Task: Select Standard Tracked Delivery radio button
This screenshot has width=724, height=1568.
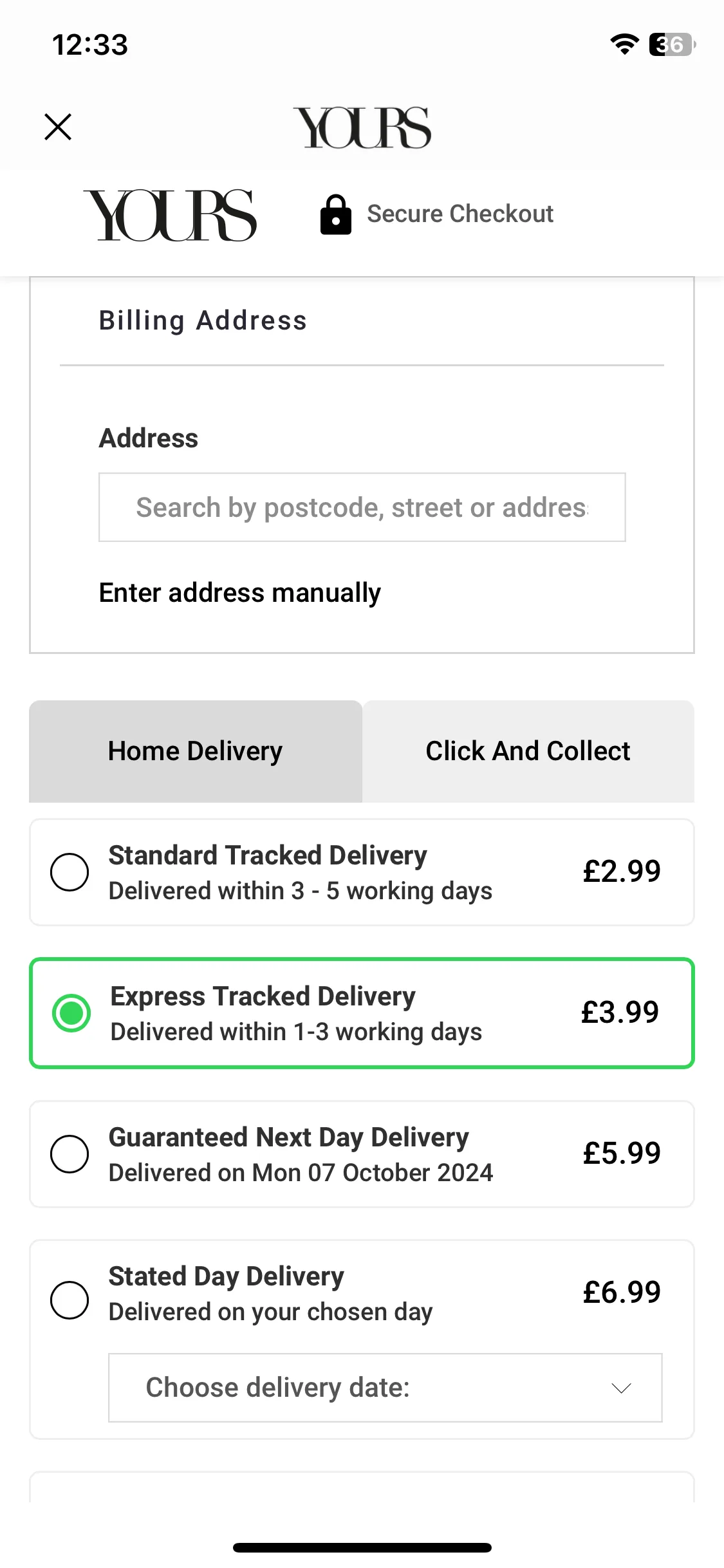Action: [x=70, y=872]
